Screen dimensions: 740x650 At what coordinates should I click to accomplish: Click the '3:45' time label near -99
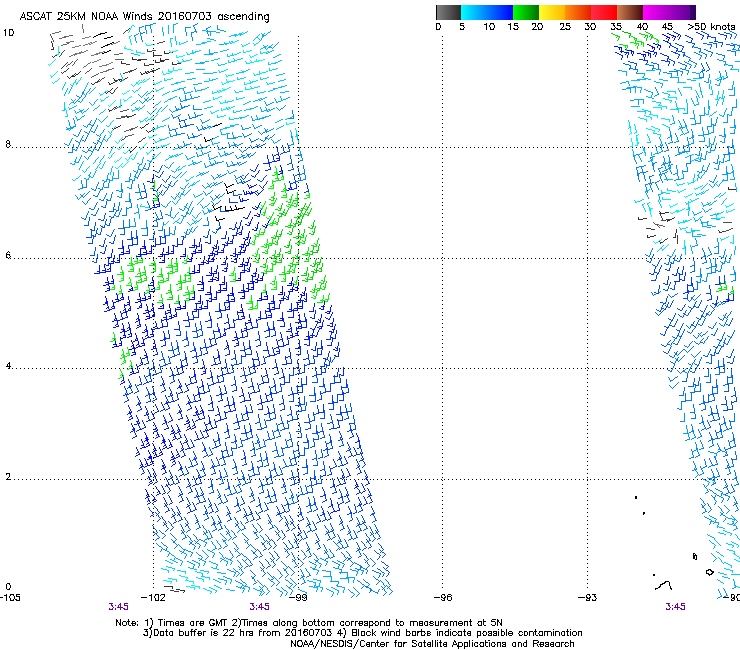[260, 607]
